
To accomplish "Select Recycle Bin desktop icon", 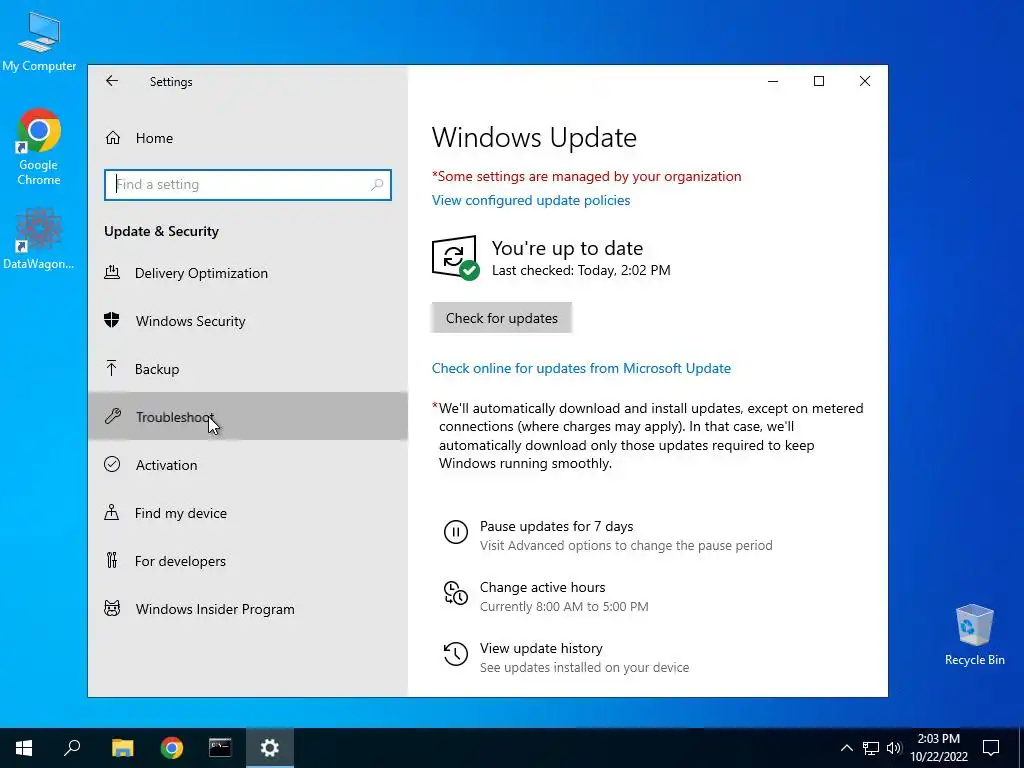I will point(974,635).
